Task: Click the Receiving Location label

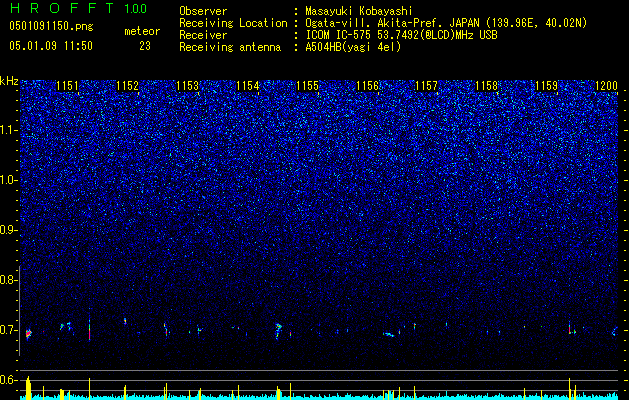Action: [x=233, y=23]
